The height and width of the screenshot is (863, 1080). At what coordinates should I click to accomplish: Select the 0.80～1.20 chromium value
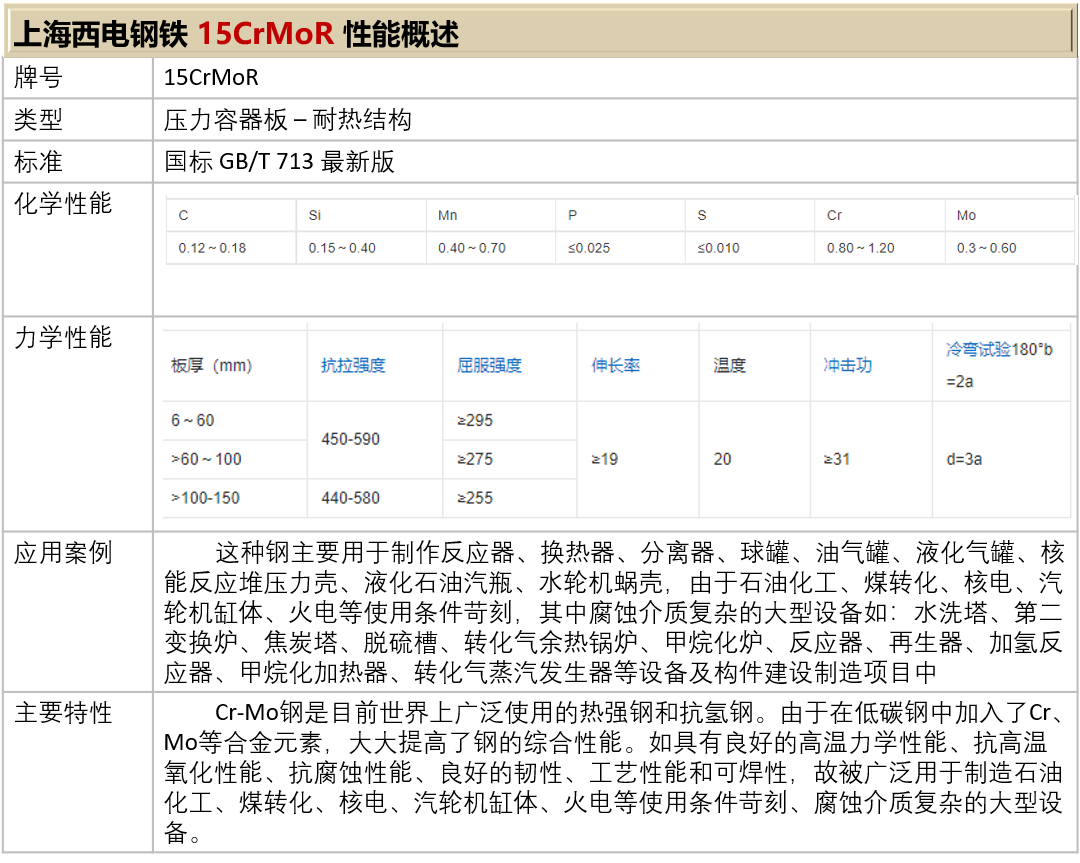click(x=860, y=248)
